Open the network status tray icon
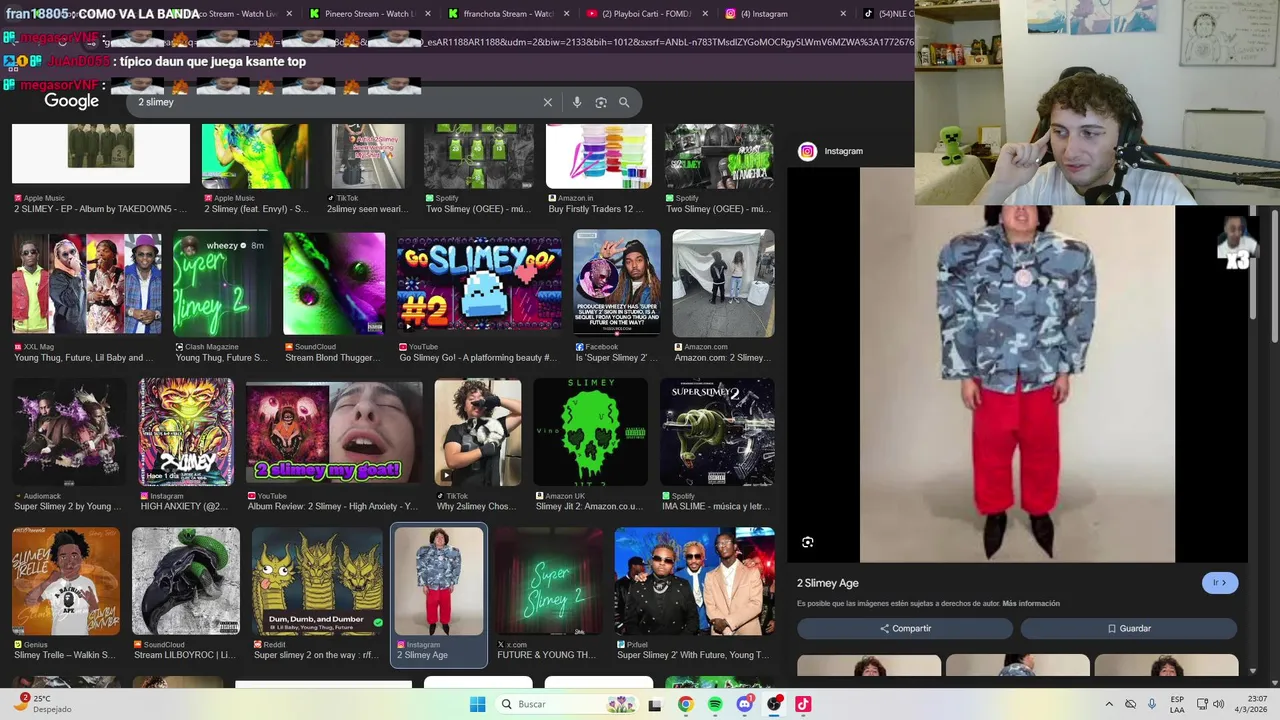1280x720 pixels. tap(1202, 704)
